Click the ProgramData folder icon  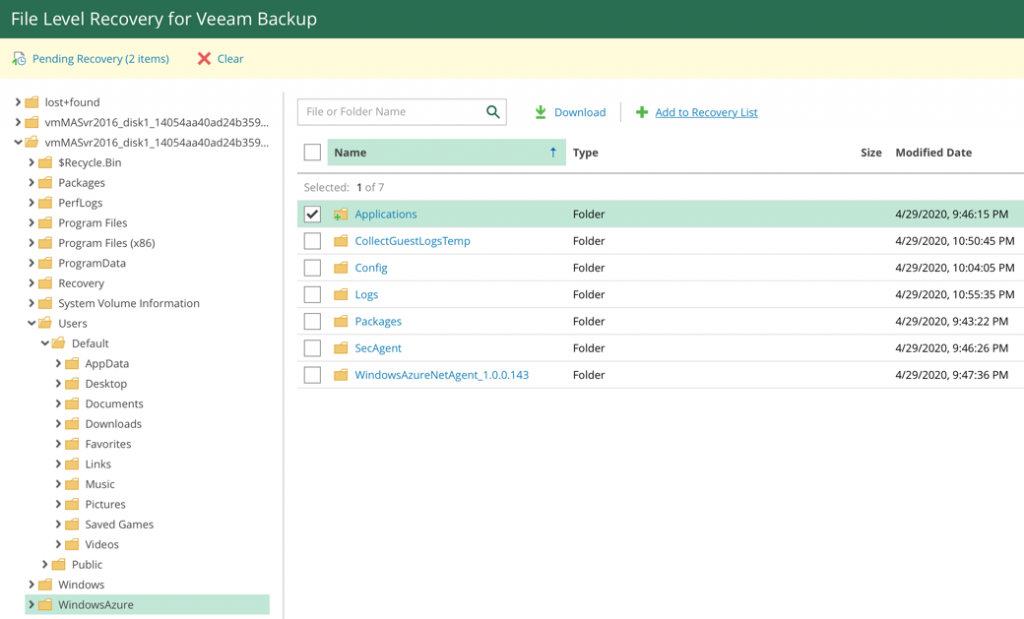pos(45,263)
